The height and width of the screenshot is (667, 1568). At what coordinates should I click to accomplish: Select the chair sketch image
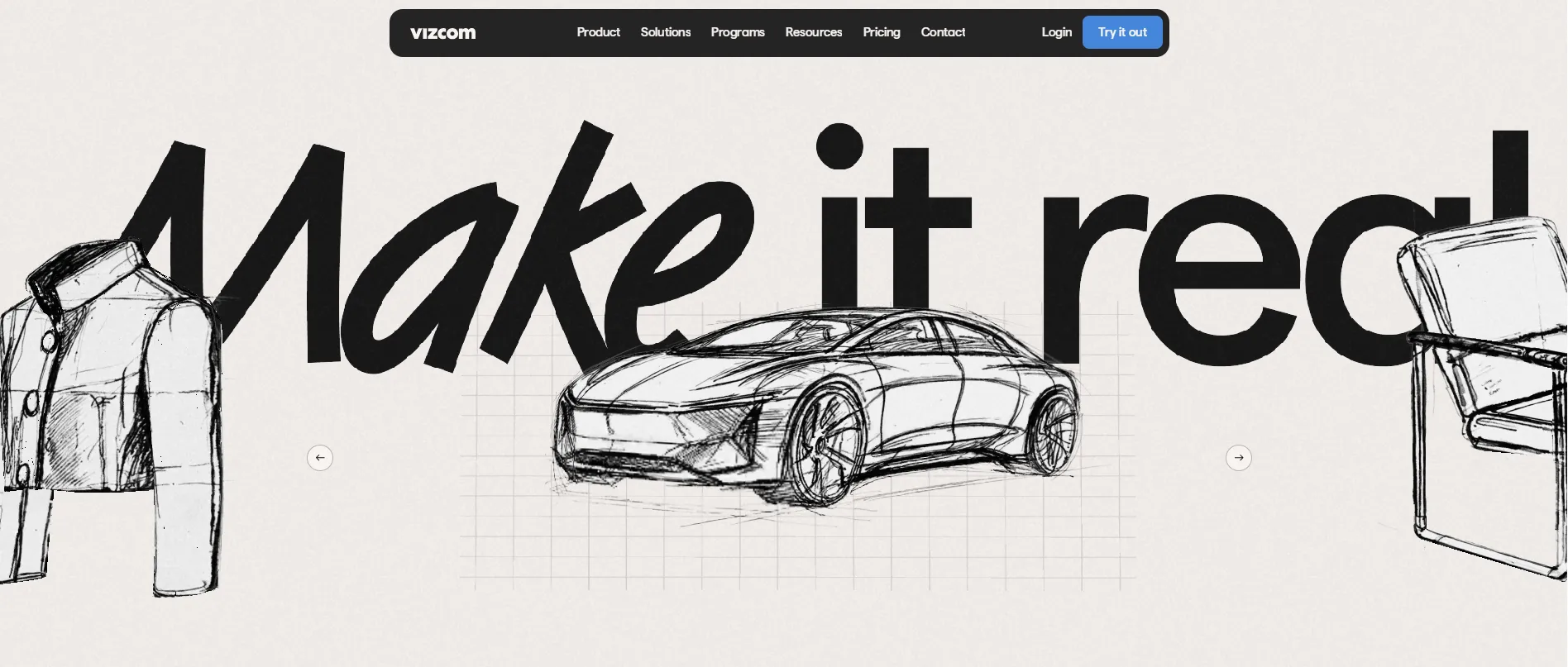coord(1483,397)
